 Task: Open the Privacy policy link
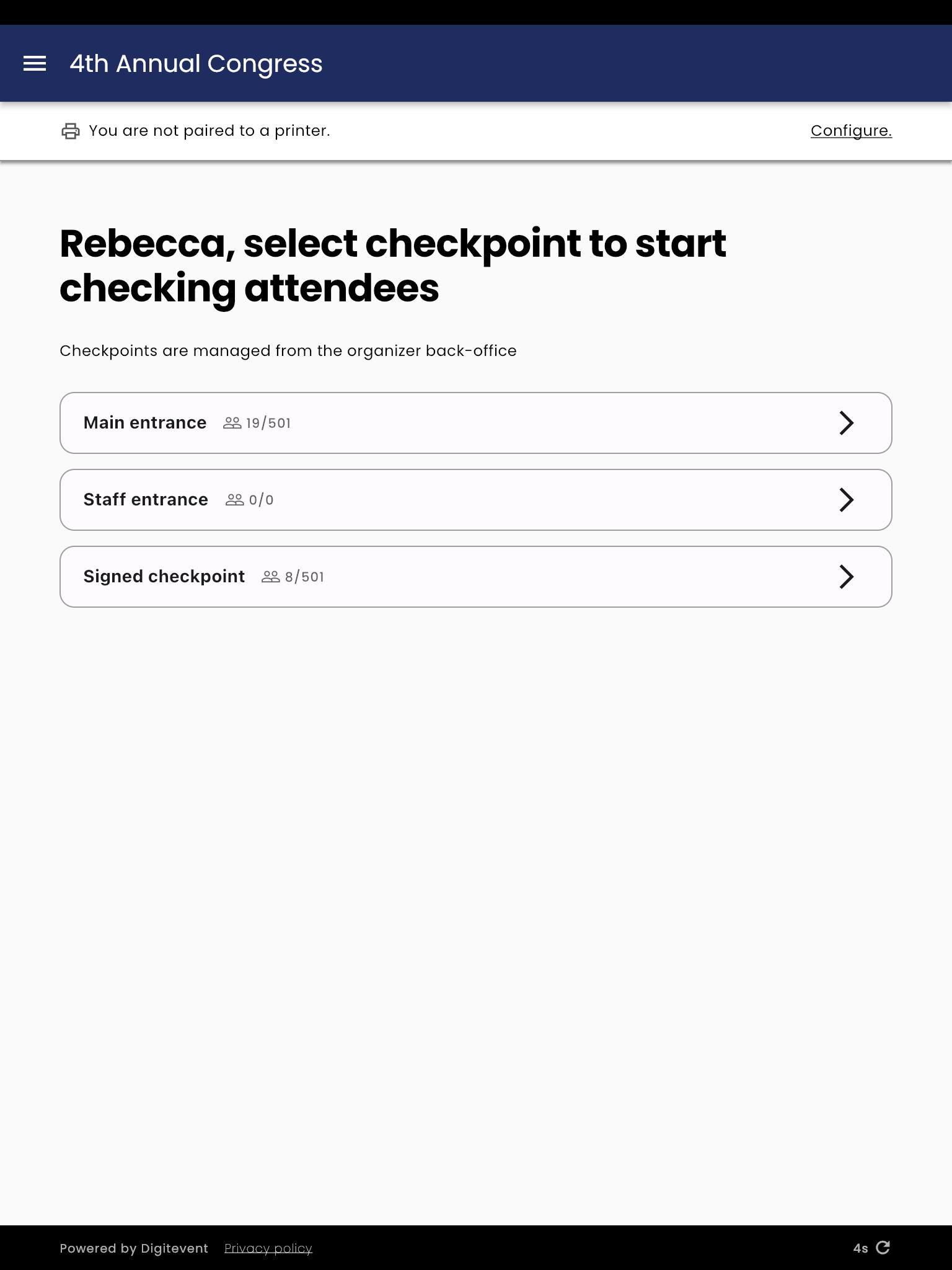[268, 1248]
